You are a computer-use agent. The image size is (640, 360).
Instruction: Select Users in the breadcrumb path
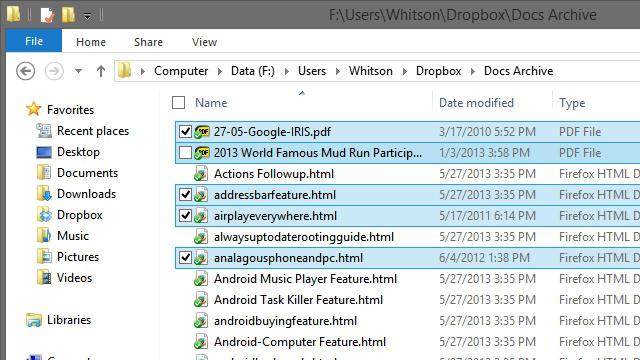pos(312,71)
